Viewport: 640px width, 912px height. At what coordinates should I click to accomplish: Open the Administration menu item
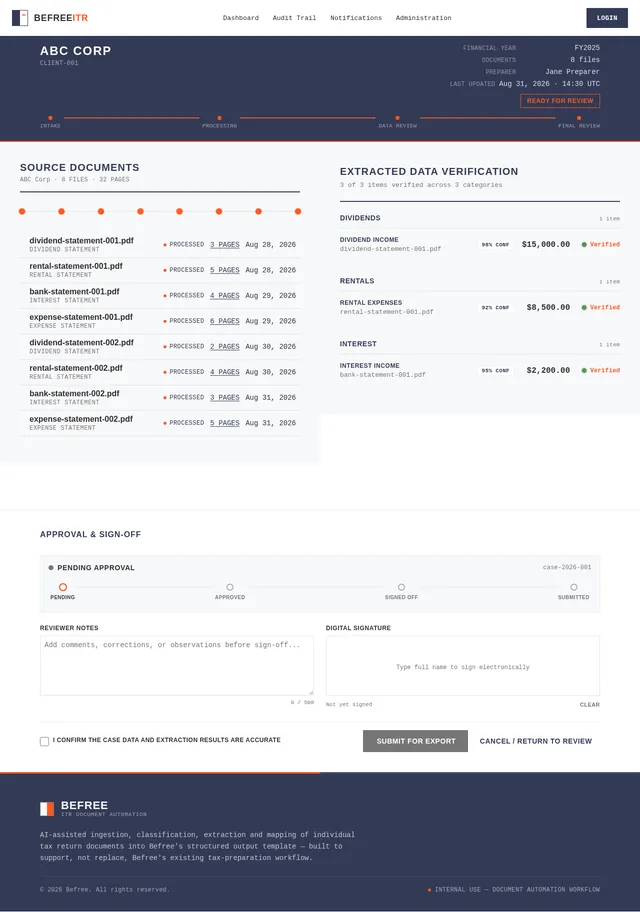[424, 18]
